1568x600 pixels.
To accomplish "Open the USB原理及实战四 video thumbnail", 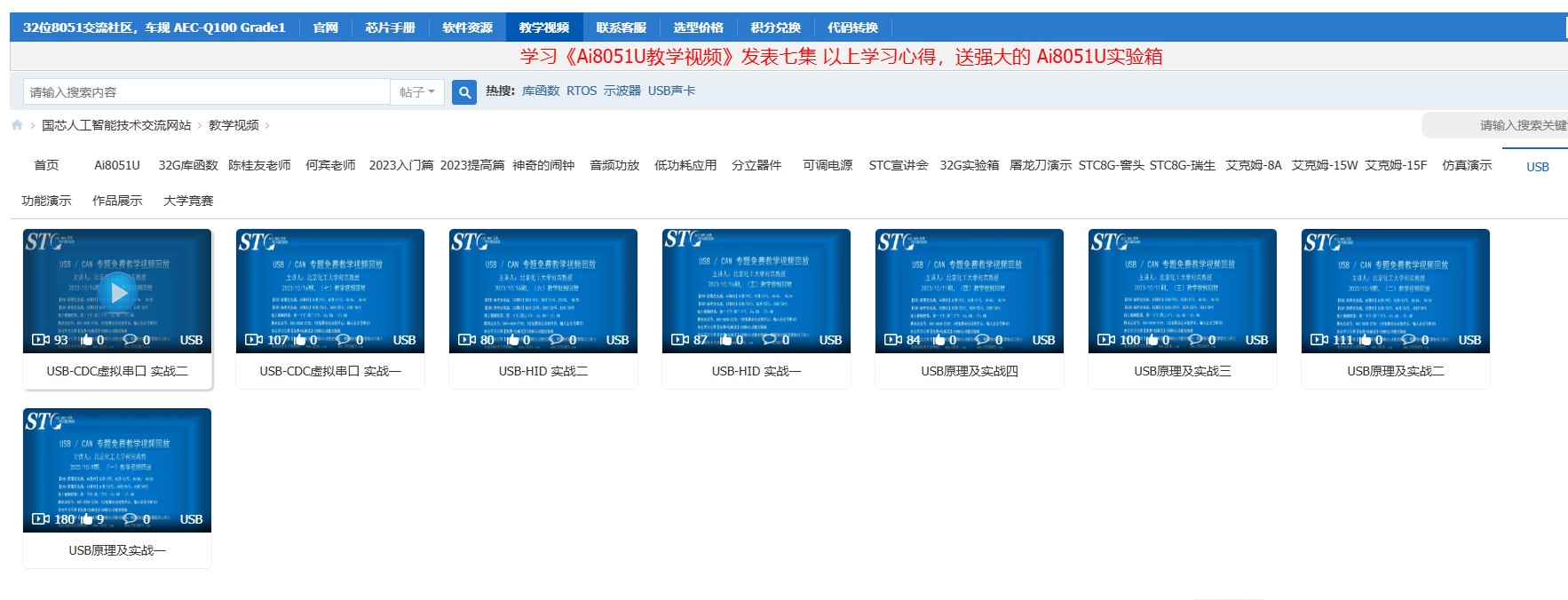I will pos(970,291).
